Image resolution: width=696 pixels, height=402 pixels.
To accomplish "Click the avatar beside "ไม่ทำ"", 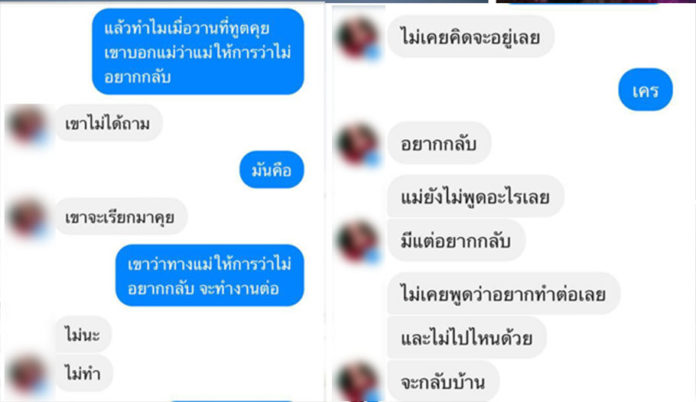I will tap(28, 374).
